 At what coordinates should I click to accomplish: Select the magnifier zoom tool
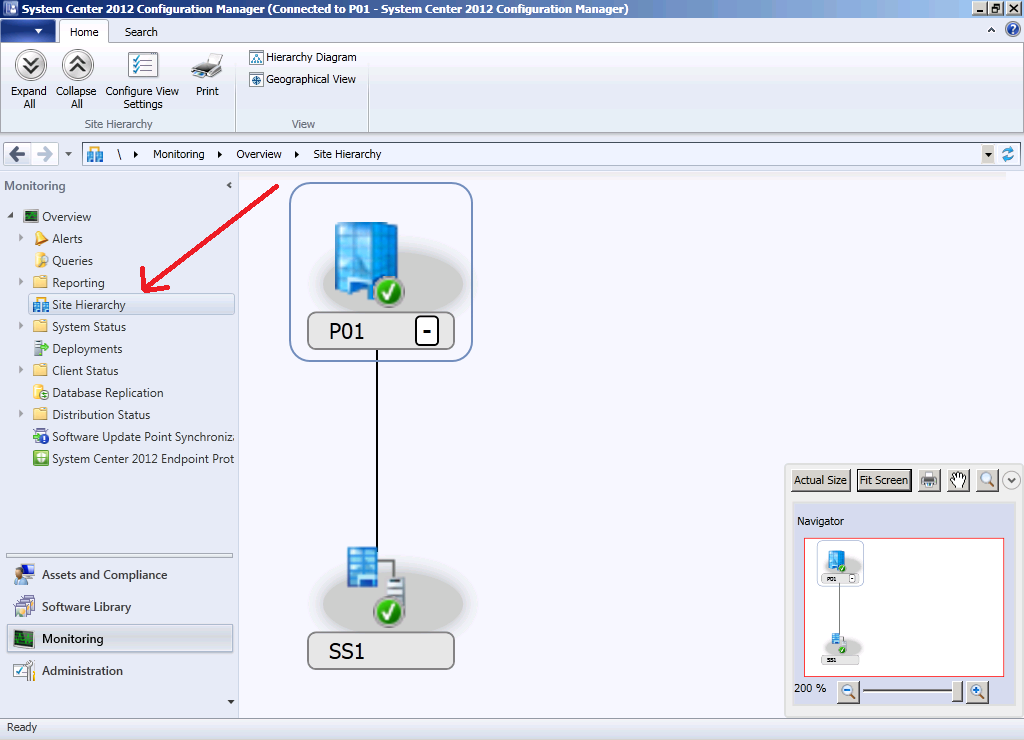pos(987,481)
